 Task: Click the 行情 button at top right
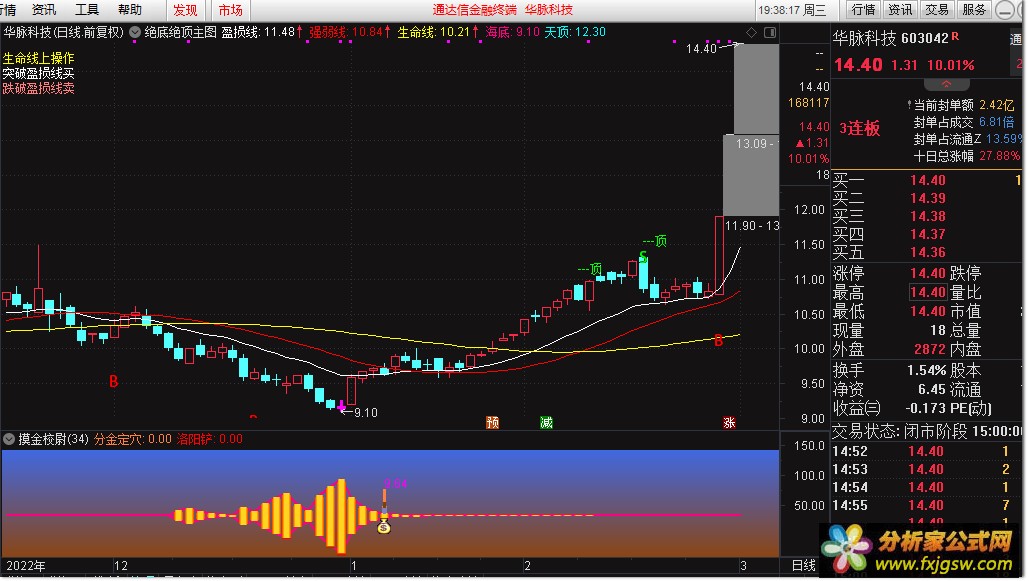click(x=863, y=10)
